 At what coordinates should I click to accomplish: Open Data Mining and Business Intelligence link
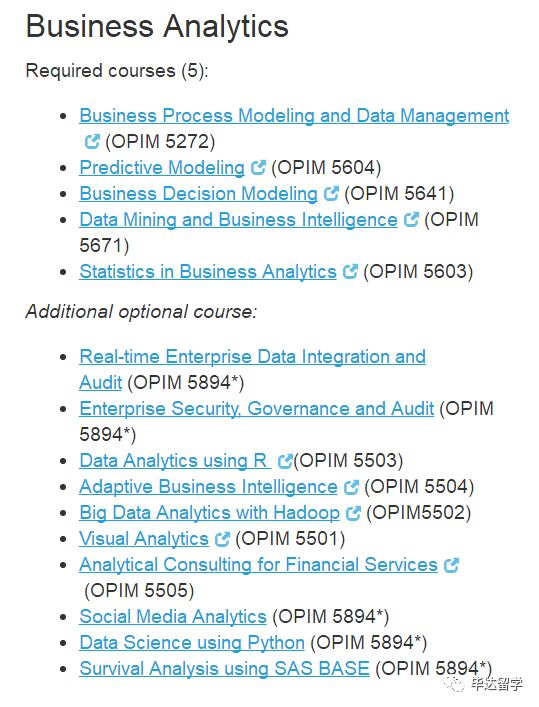238,220
